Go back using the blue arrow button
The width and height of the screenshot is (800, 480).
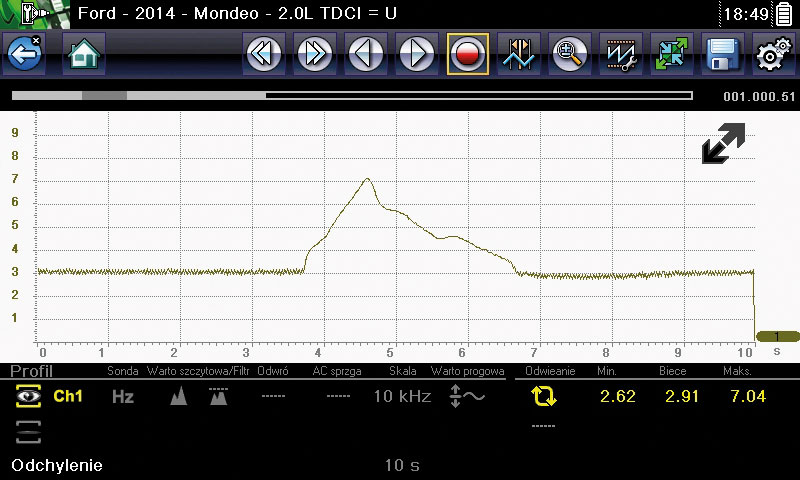click(x=23, y=54)
